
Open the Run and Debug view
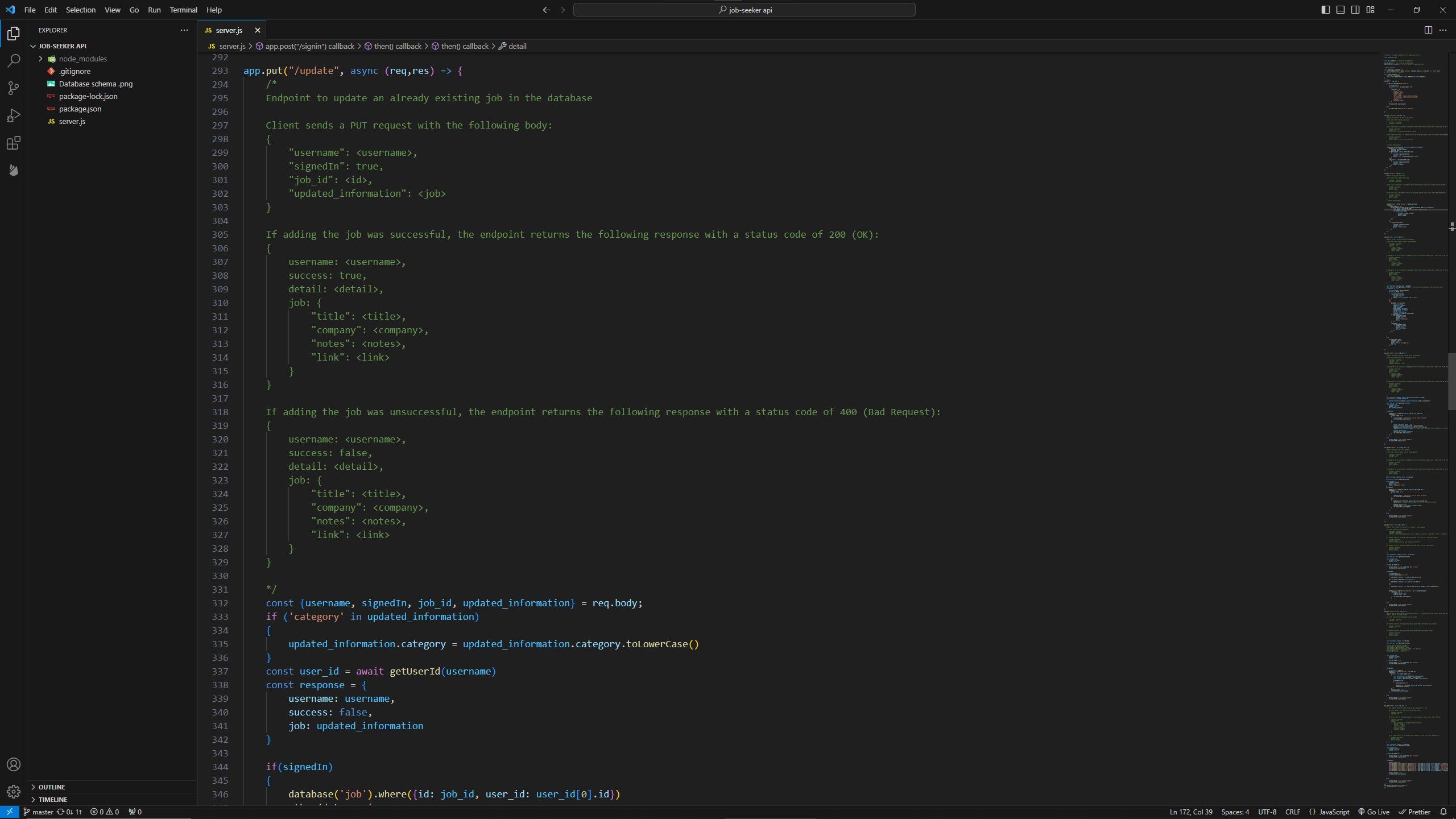coord(14,115)
